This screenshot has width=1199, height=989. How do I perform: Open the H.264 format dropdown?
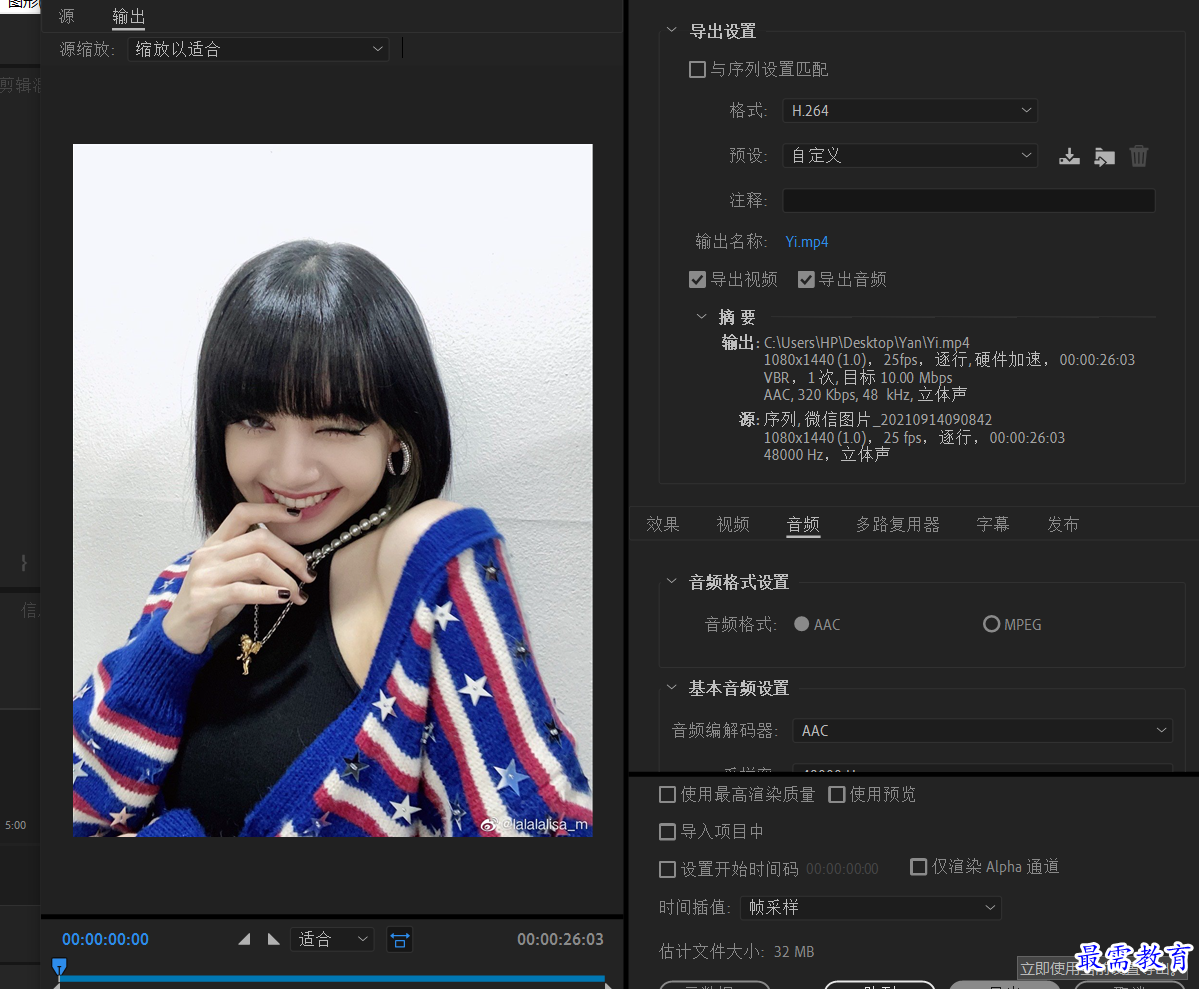(x=910, y=111)
